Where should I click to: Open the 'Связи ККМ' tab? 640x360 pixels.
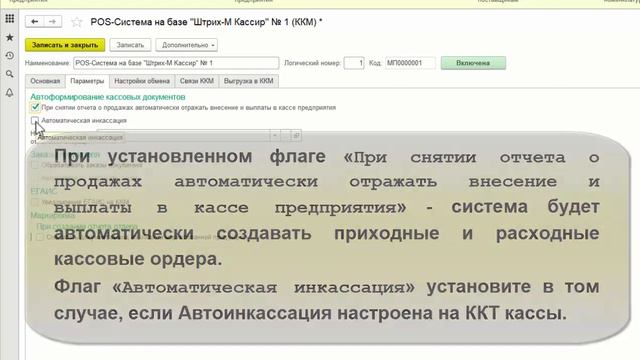click(197, 81)
